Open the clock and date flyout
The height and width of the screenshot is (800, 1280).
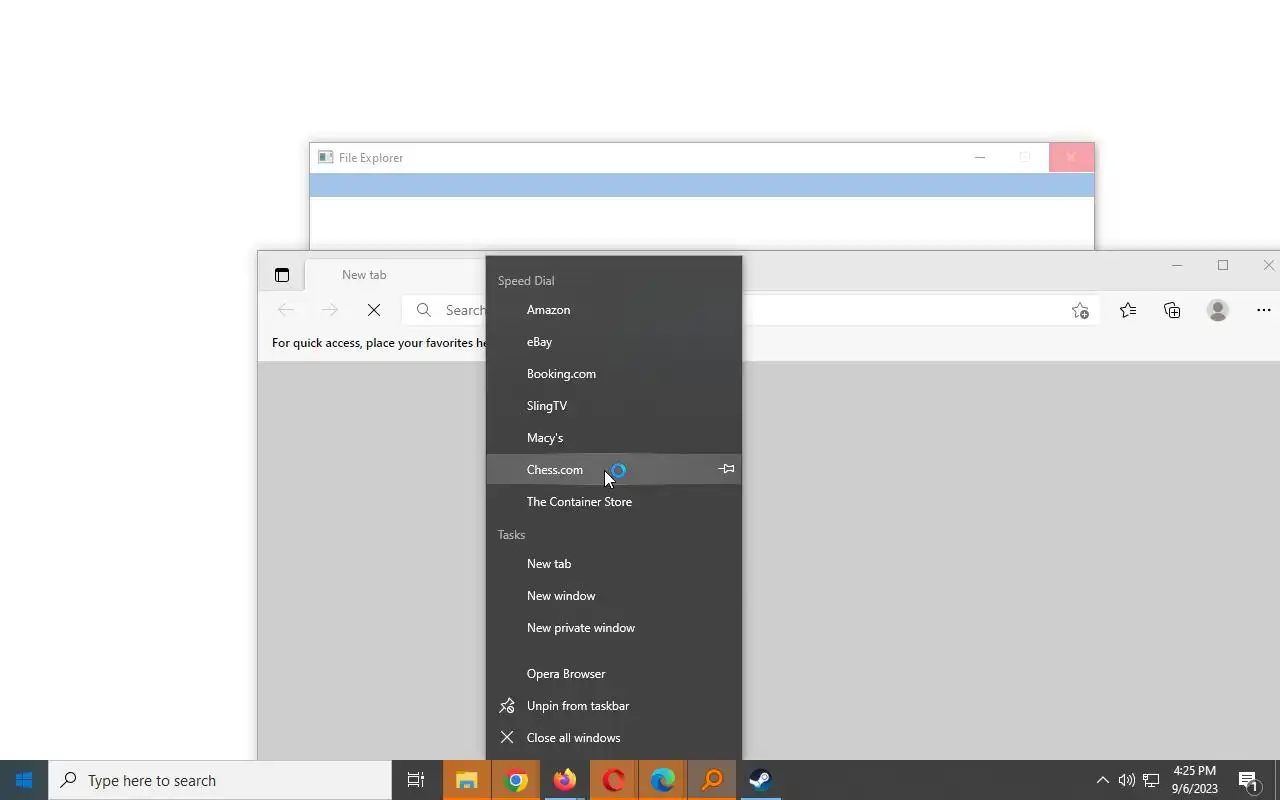tap(1195, 780)
